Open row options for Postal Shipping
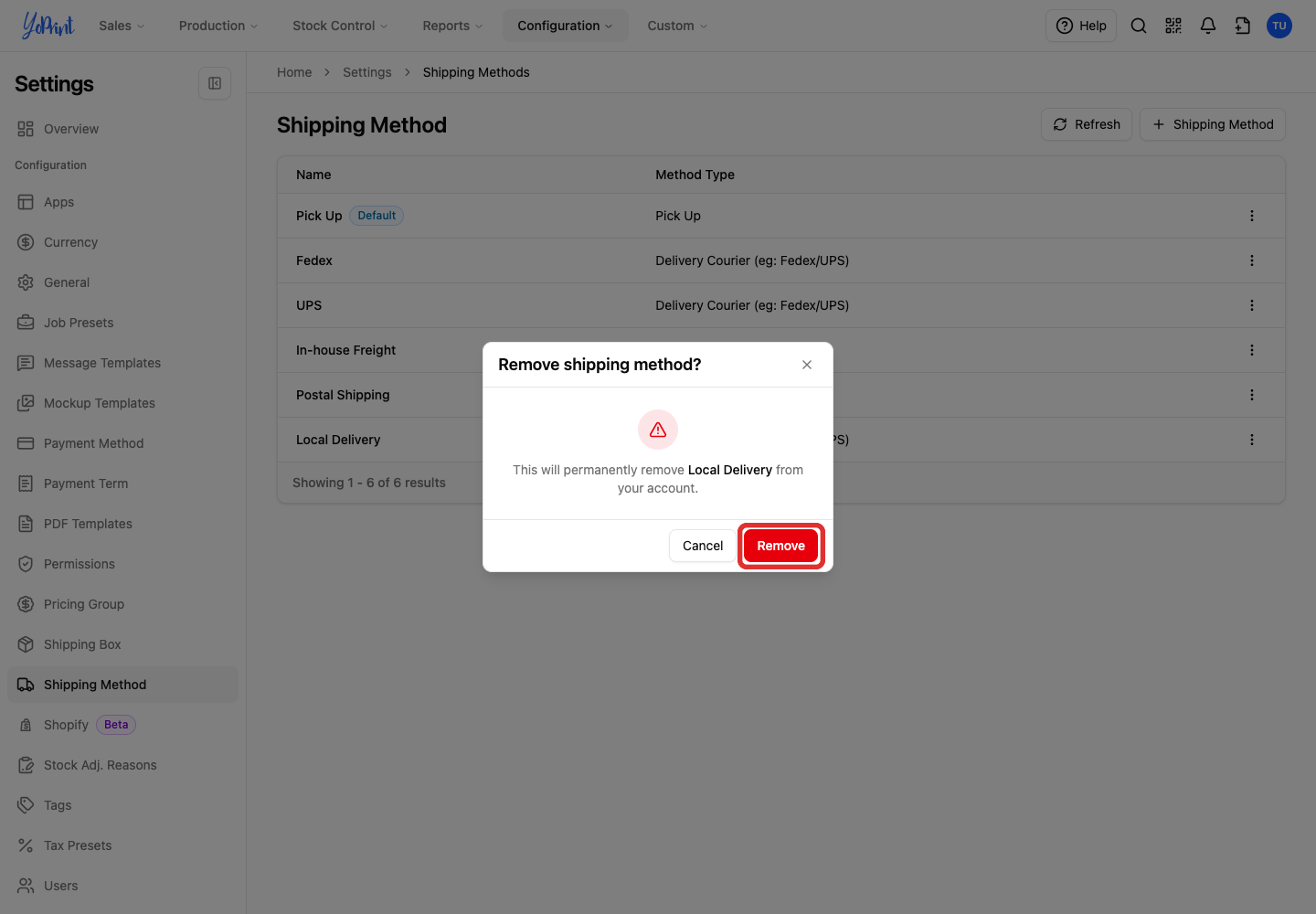The width and height of the screenshot is (1316, 914). coord(1252,395)
